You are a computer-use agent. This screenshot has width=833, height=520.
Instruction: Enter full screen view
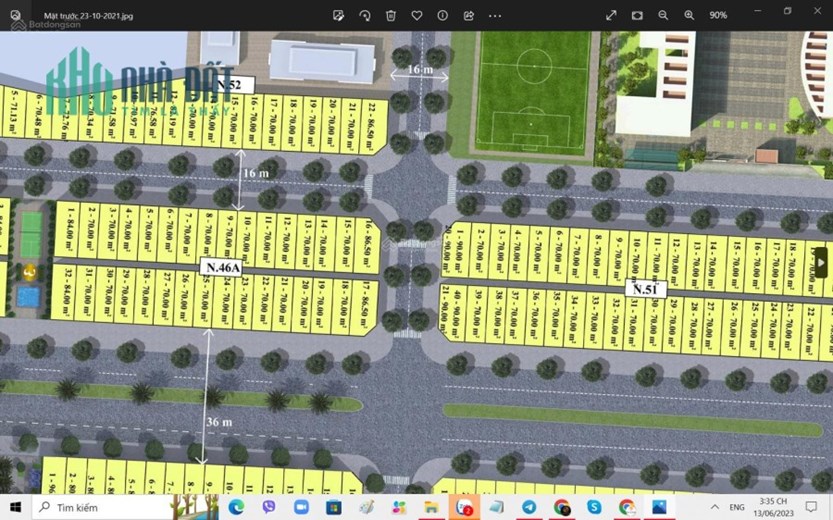click(x=611, y=15)
